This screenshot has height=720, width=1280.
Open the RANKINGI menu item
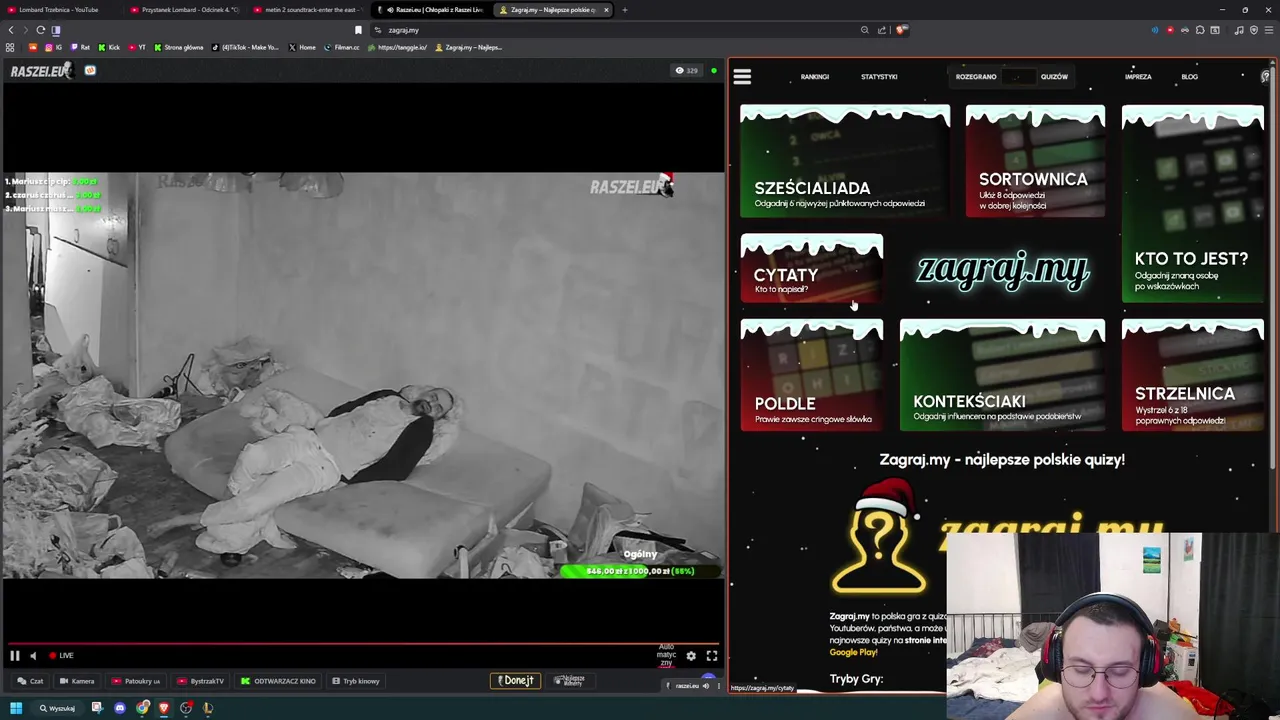[x=814, y=77]
